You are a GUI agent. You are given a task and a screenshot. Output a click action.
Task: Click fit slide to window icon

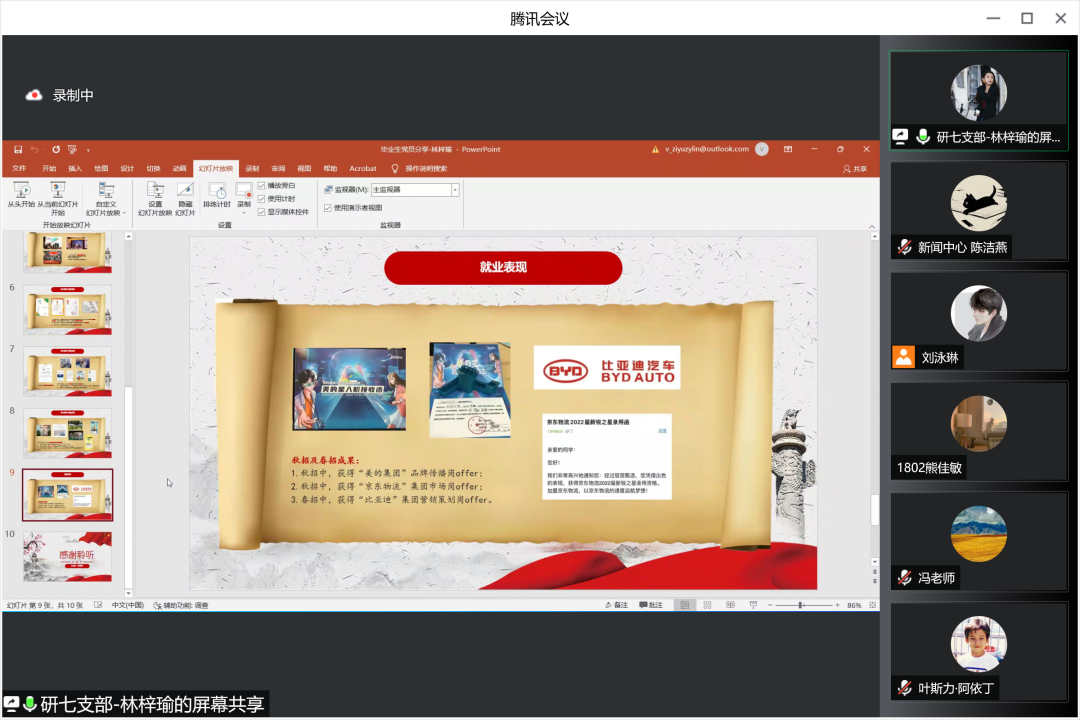pyautogui.click(x=872, y=606)
